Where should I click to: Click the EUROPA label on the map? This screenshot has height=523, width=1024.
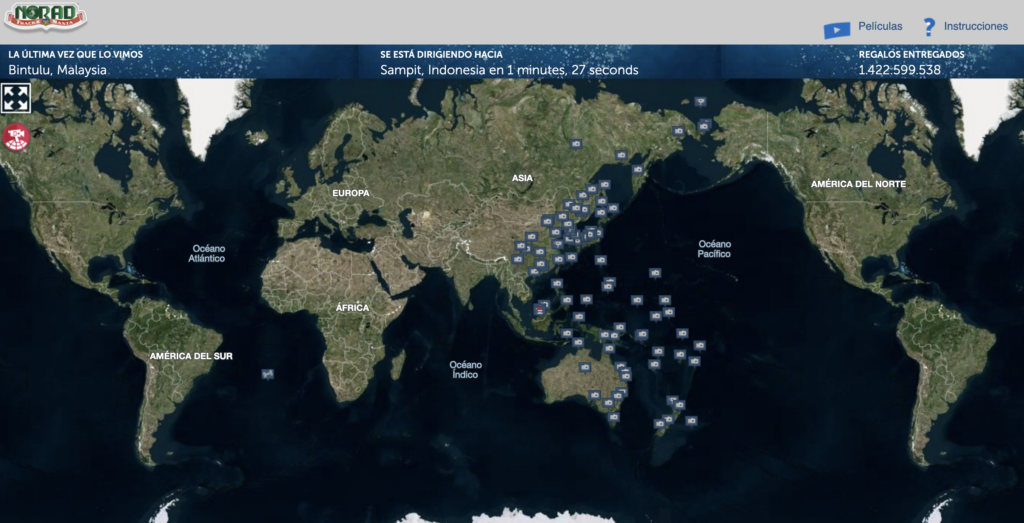pos(350,192)
